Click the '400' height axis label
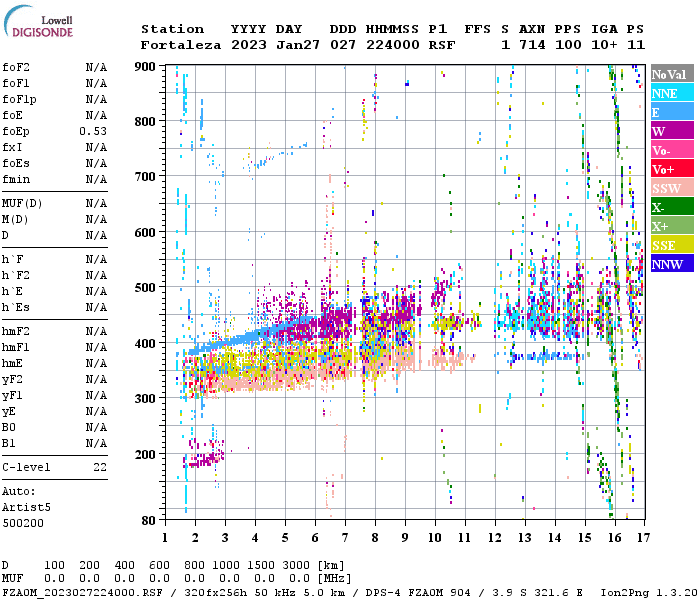700x600 pixels. point(145,344)
